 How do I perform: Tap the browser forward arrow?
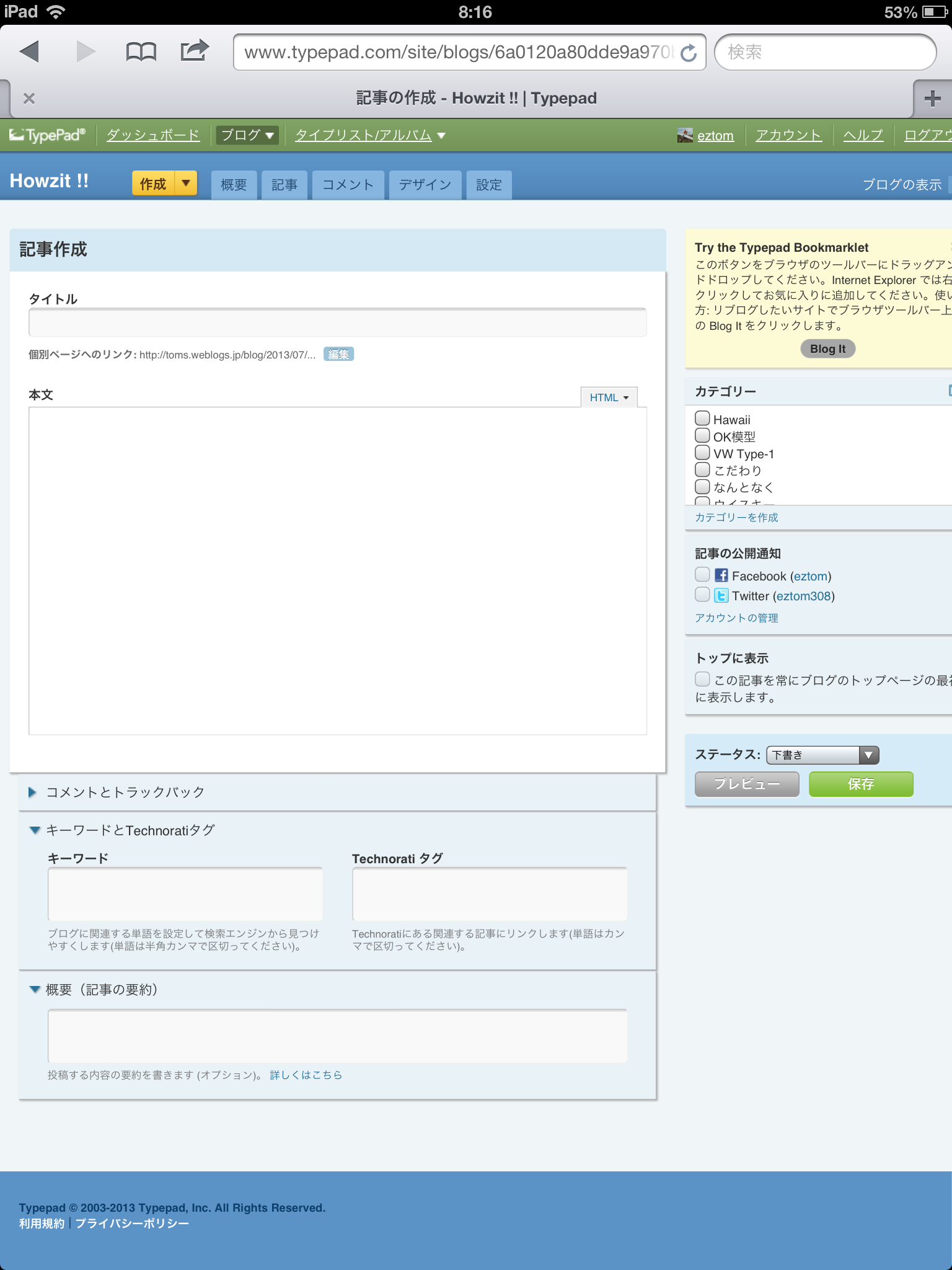(x=86, y=52)
